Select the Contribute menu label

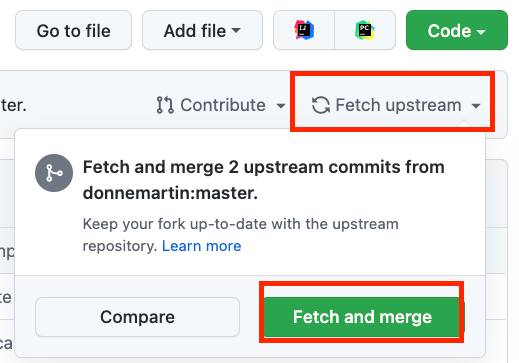point(223,105)
